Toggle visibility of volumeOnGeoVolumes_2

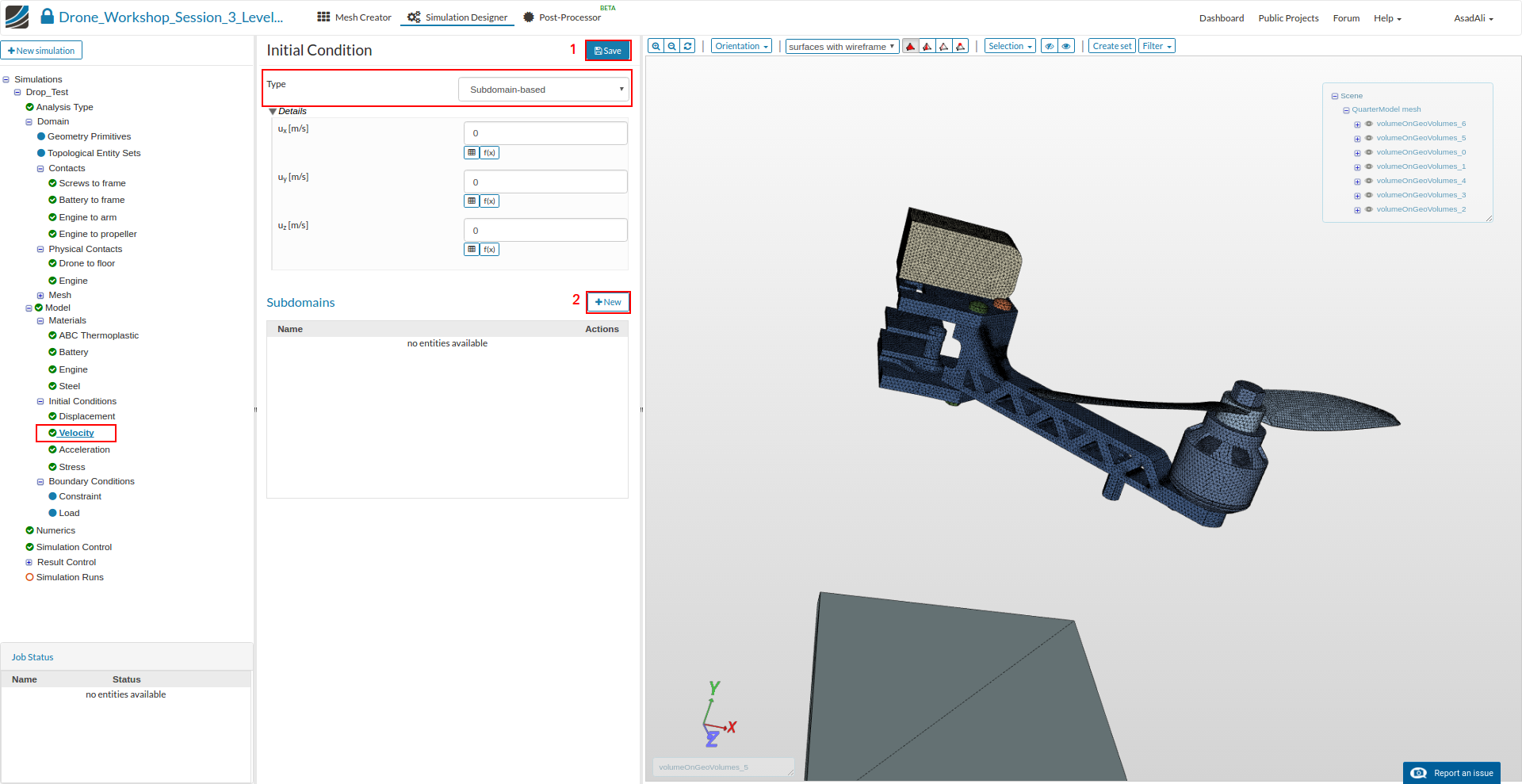1369,209
